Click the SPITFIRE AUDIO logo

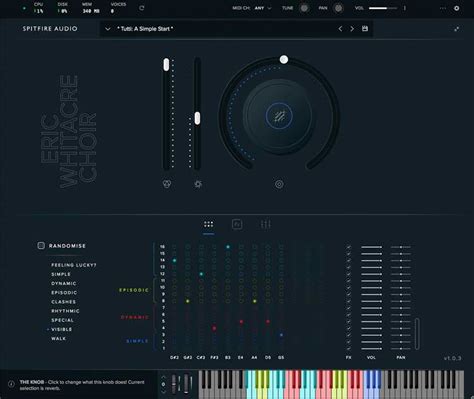pos(50,29)
